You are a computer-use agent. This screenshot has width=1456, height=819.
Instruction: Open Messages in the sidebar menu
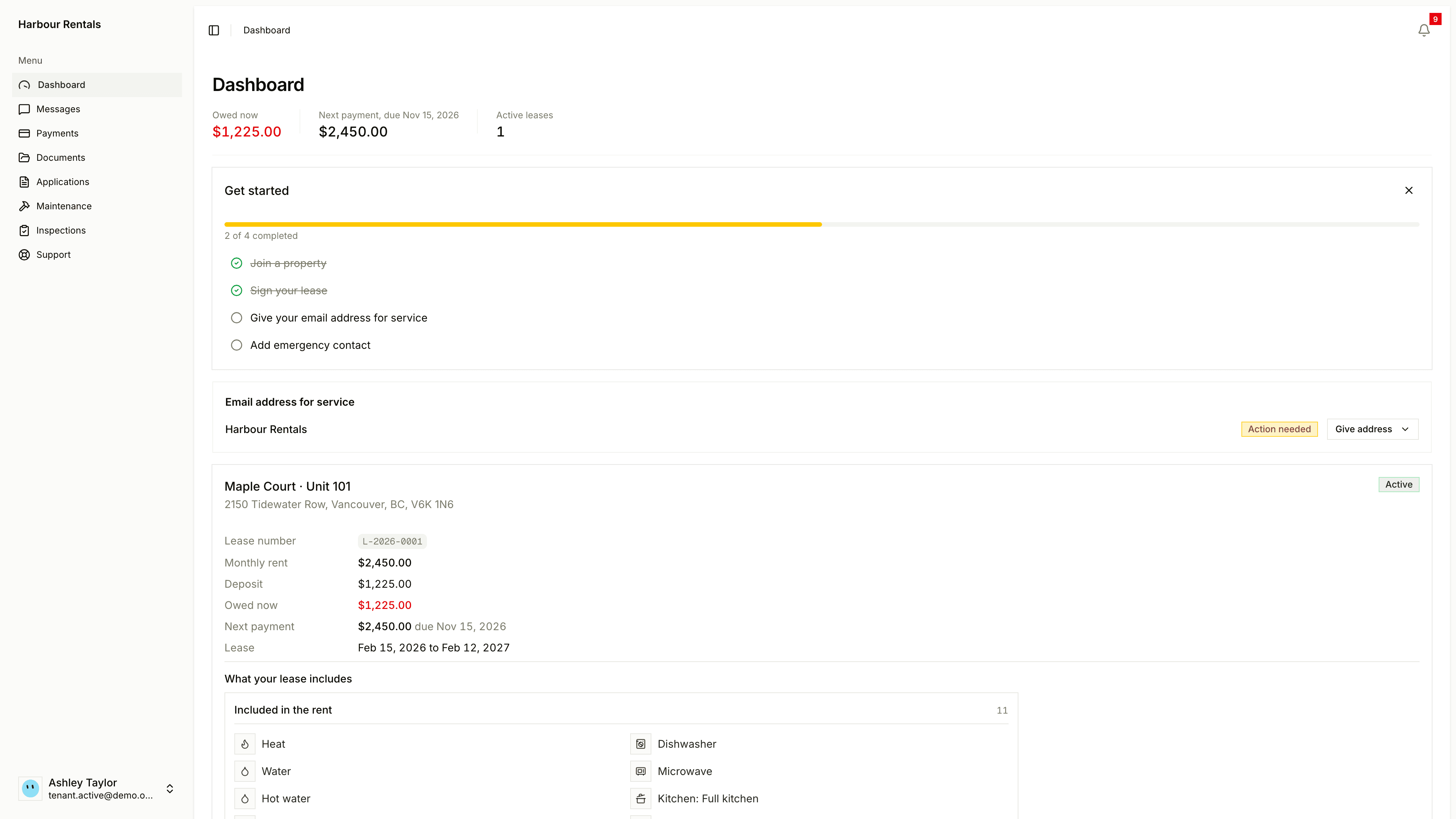(x=97, y=109)
